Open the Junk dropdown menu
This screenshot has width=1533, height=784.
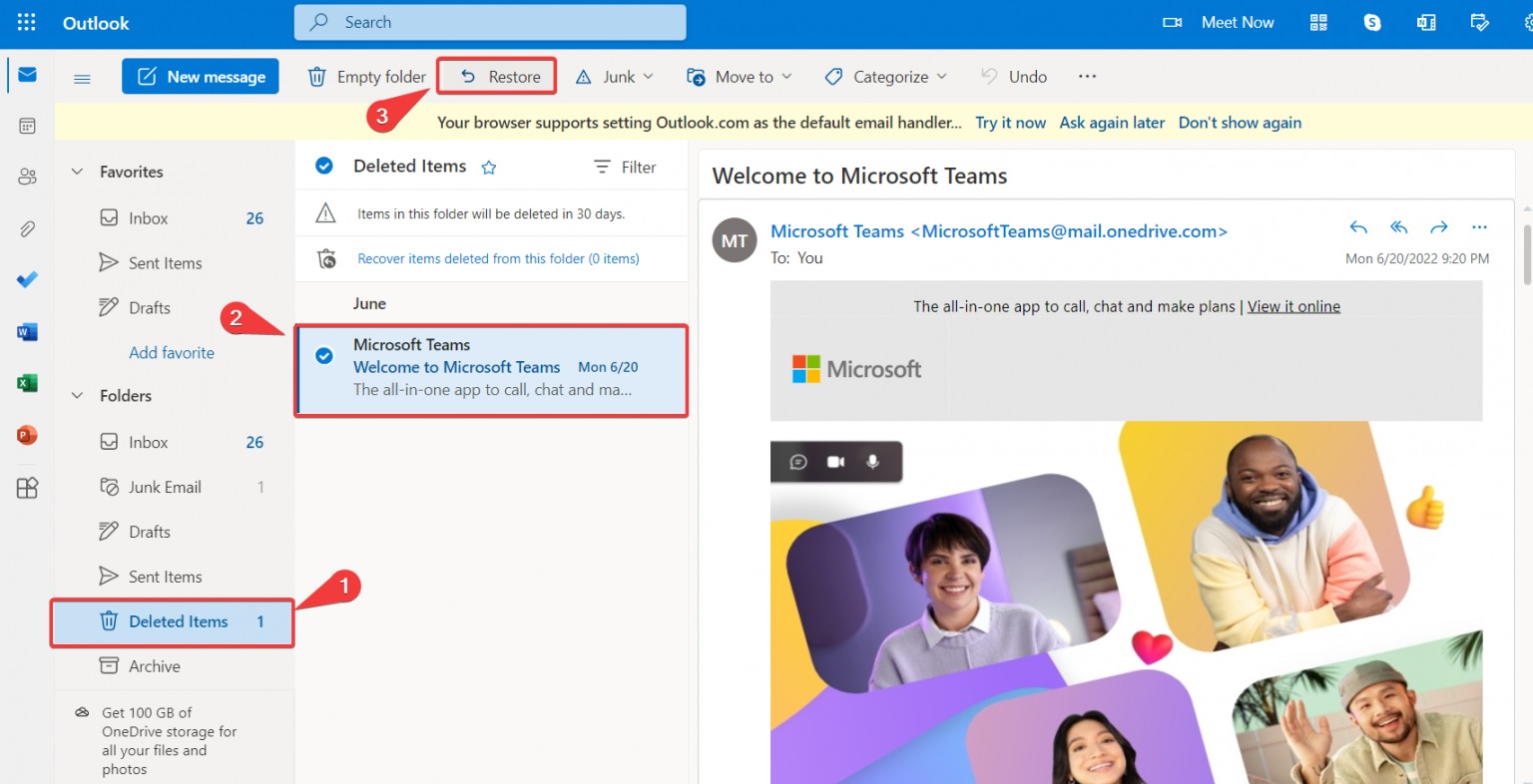(651, 76)
